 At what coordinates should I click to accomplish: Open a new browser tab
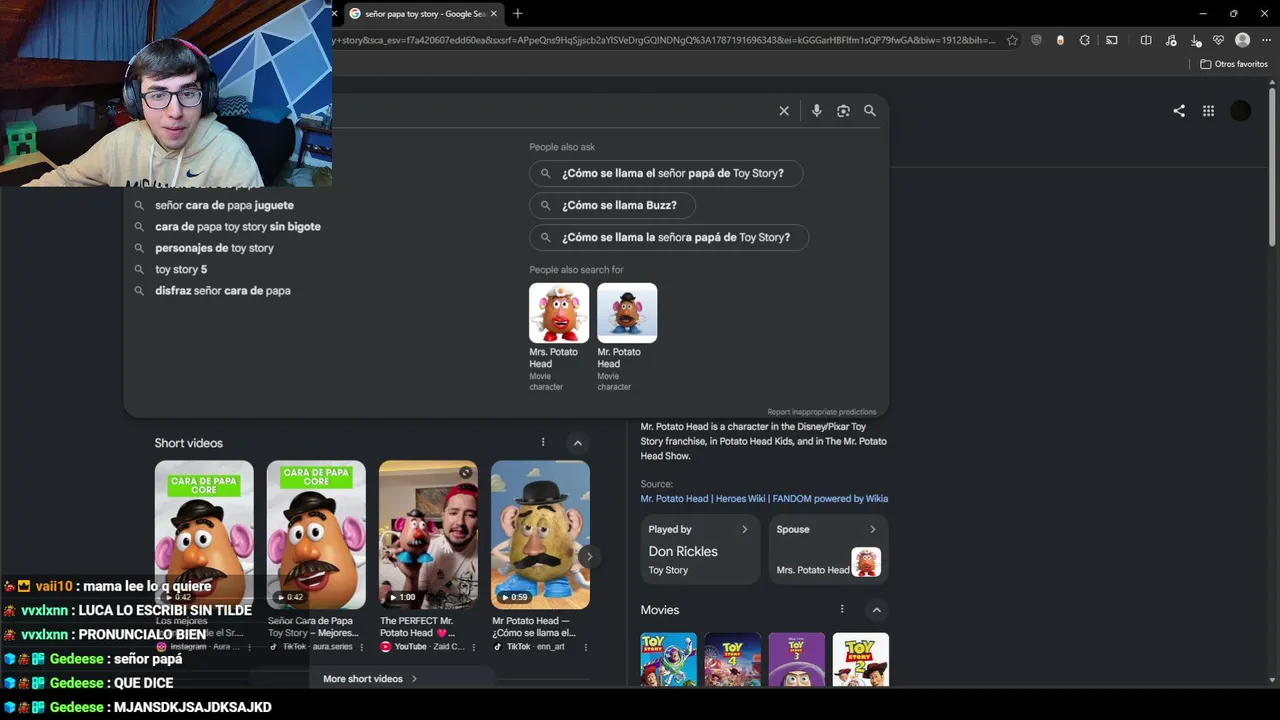click(517, 14)
